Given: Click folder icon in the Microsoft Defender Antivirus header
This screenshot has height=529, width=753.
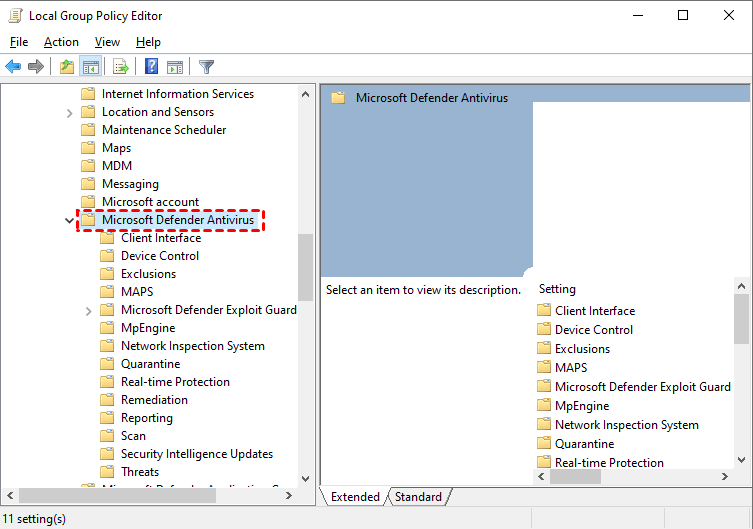Looking at the screenshot, I should (338, 98).
